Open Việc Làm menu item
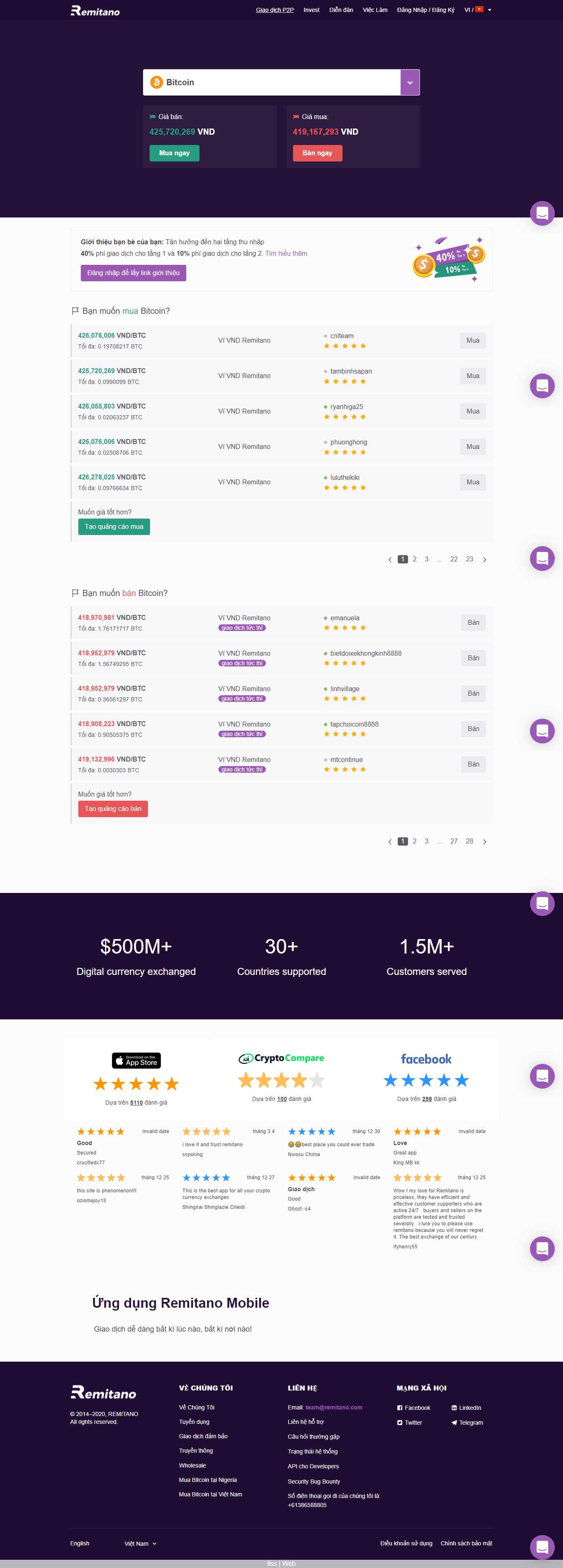 click(375, 10)
